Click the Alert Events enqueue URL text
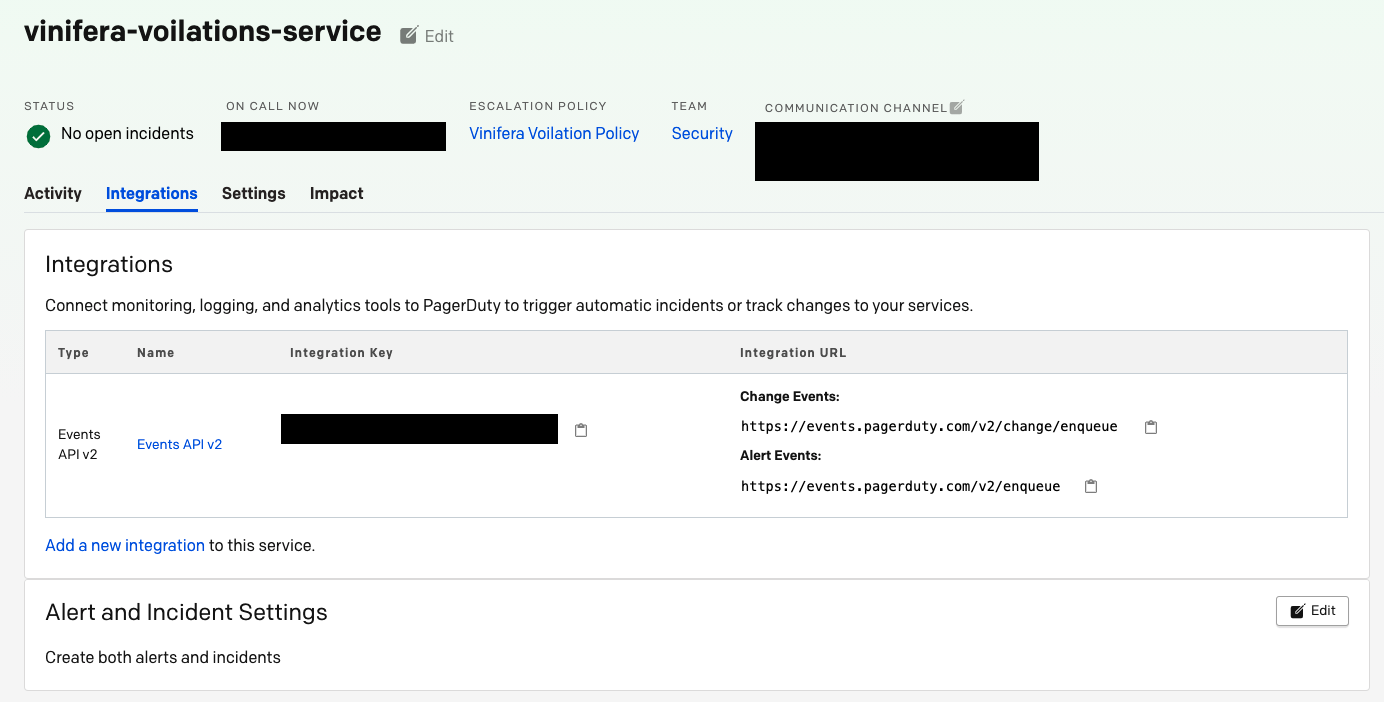 pos(900,487)
